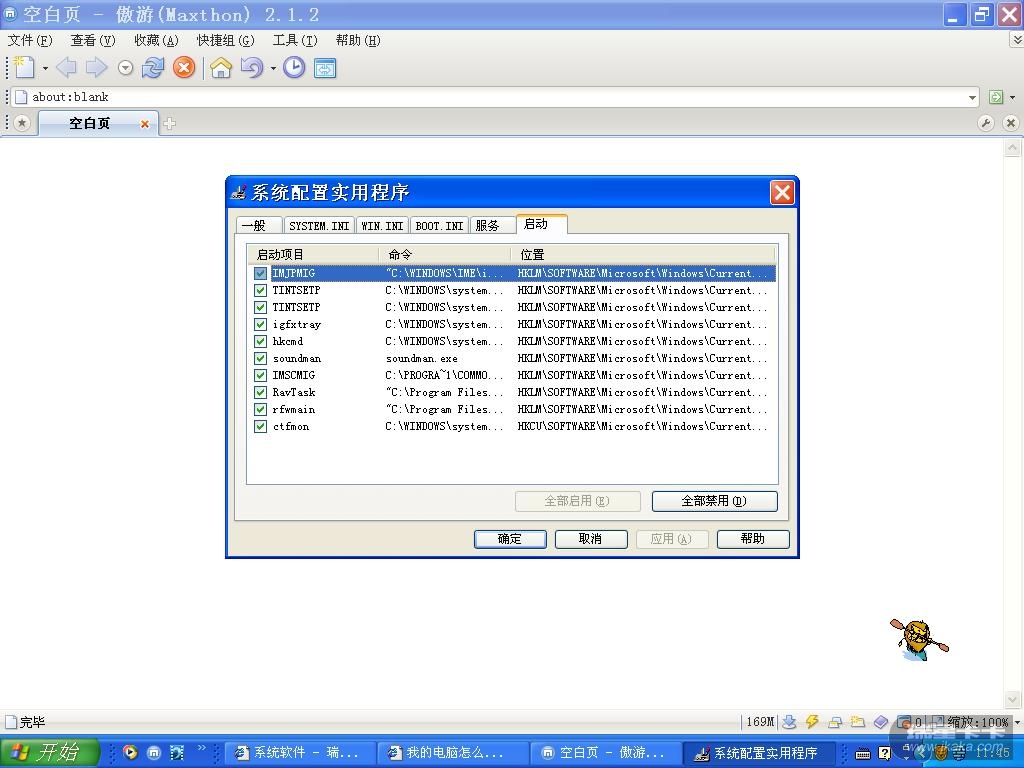Click the Maxthon quick launch icon in taskbar

(x=153, y=752)
